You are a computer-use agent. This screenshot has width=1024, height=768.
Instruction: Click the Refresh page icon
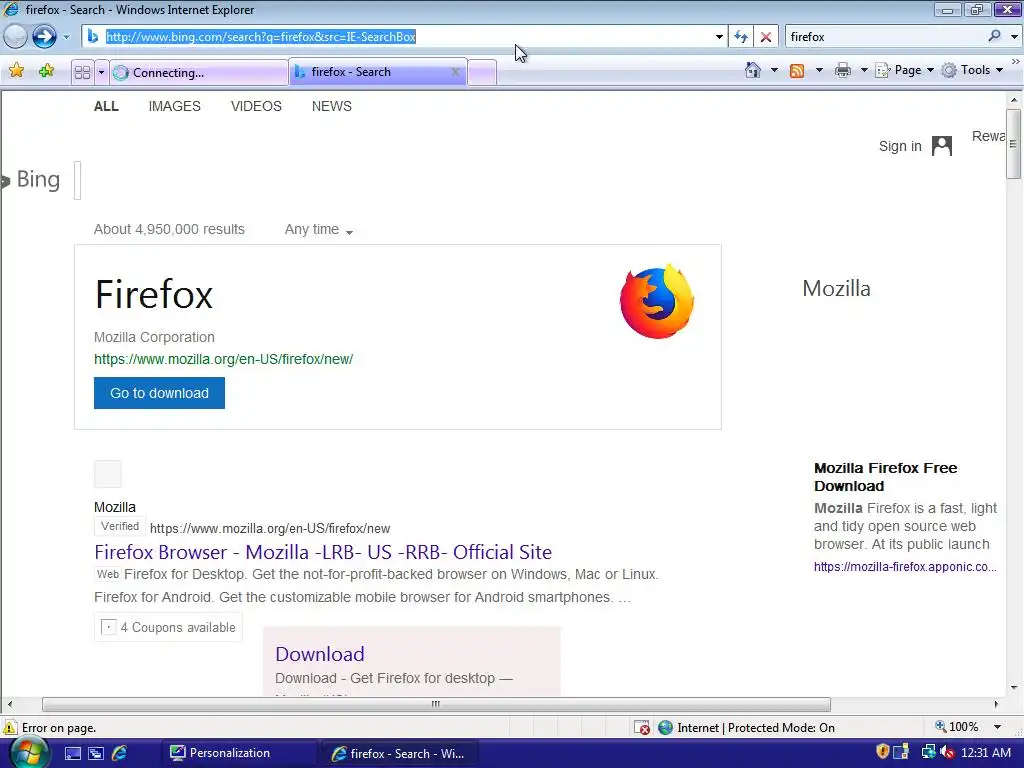pos(741,37)
